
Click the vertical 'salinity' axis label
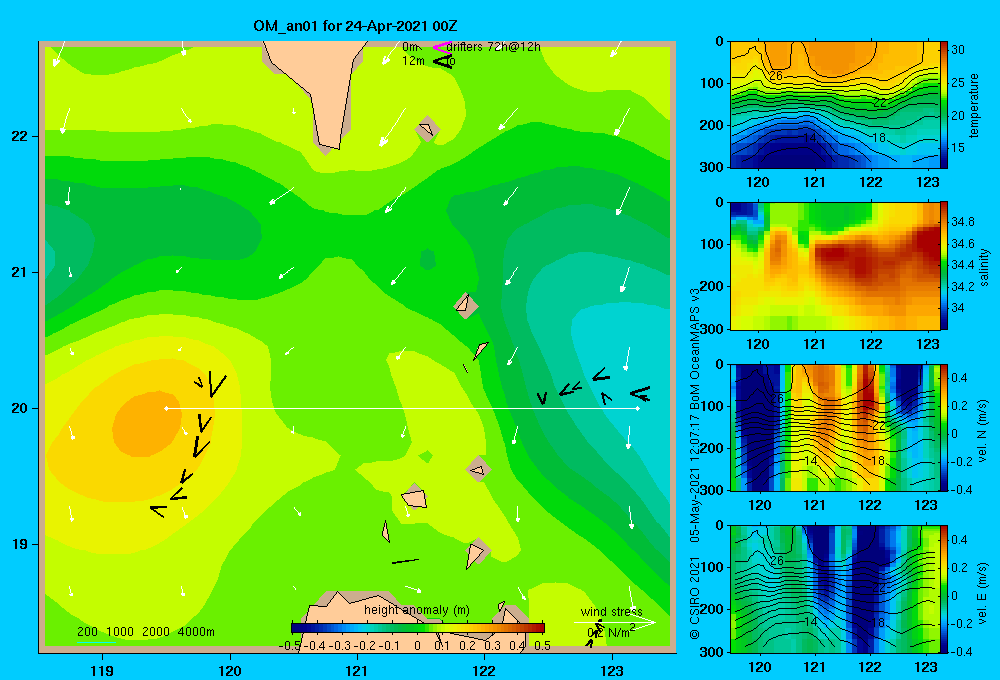[984, 267]
